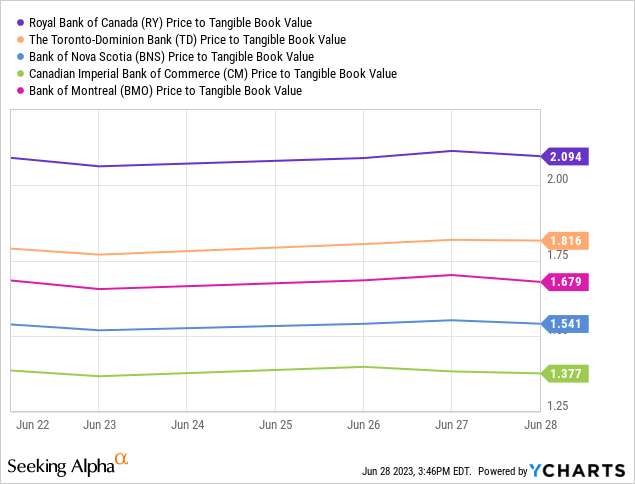Click the 2.094 purple value tag
The height and width of the screenshot is (484, 635).
pyautogui.click(x=566, y=156)
